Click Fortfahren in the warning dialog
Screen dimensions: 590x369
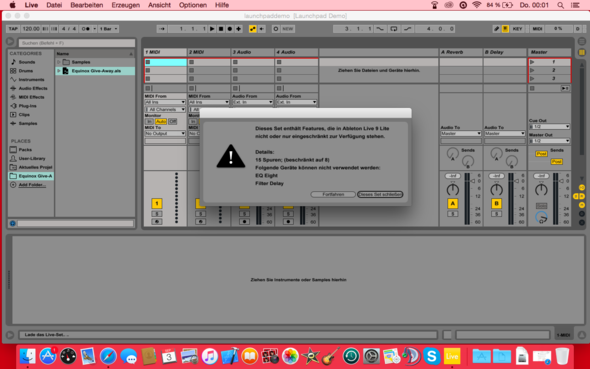pyautogui.click(x=333, y=194)
